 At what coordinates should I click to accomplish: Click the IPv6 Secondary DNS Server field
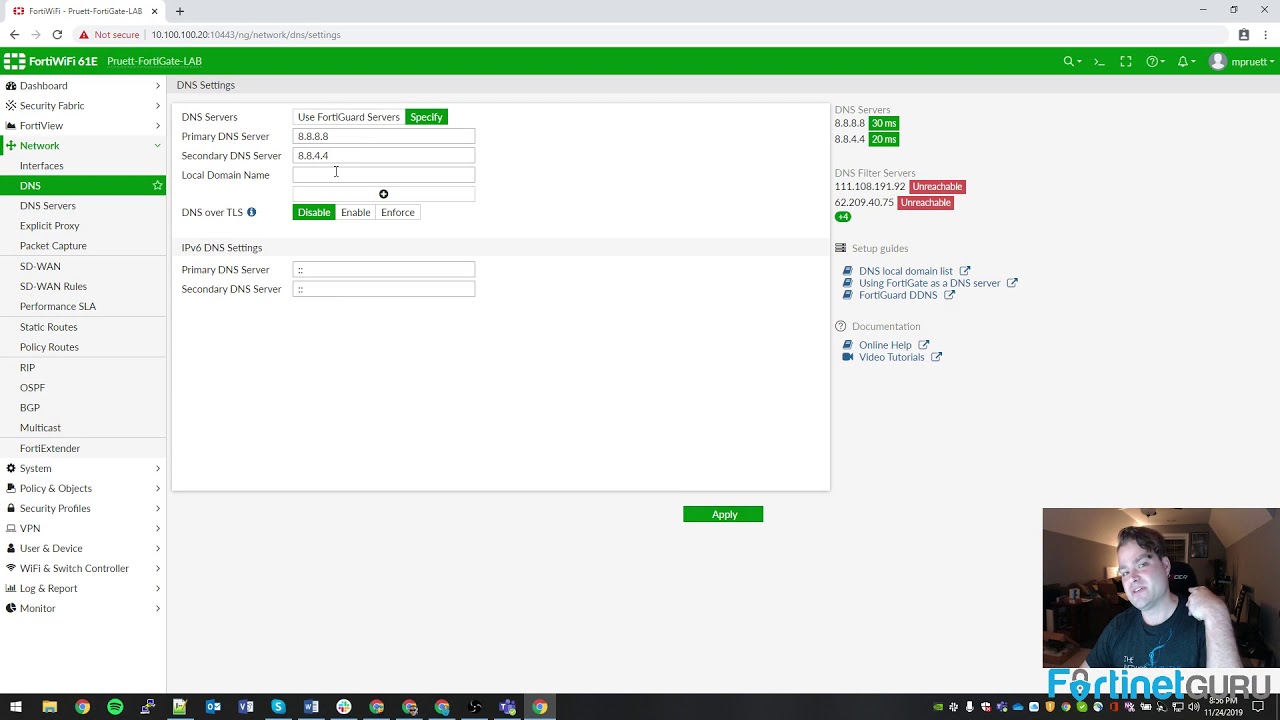coord(384,289)
